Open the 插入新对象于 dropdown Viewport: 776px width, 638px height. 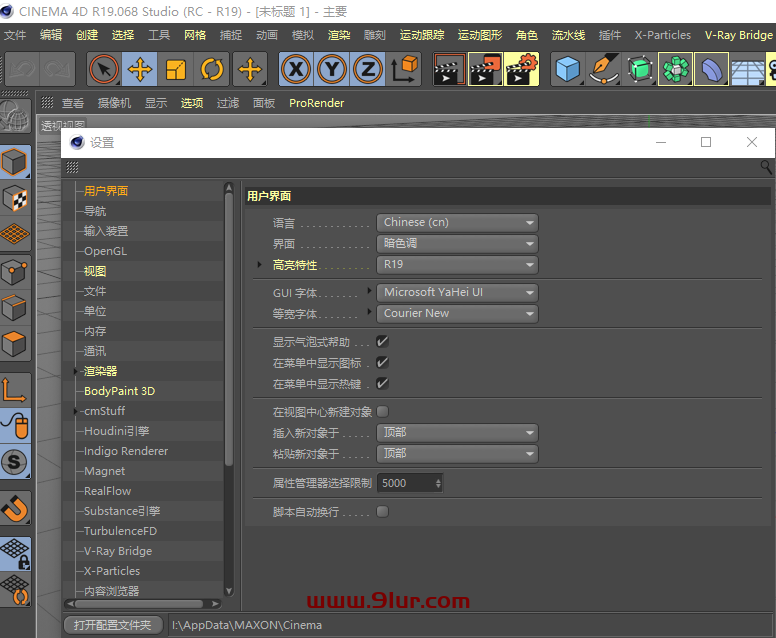[457, 433]
